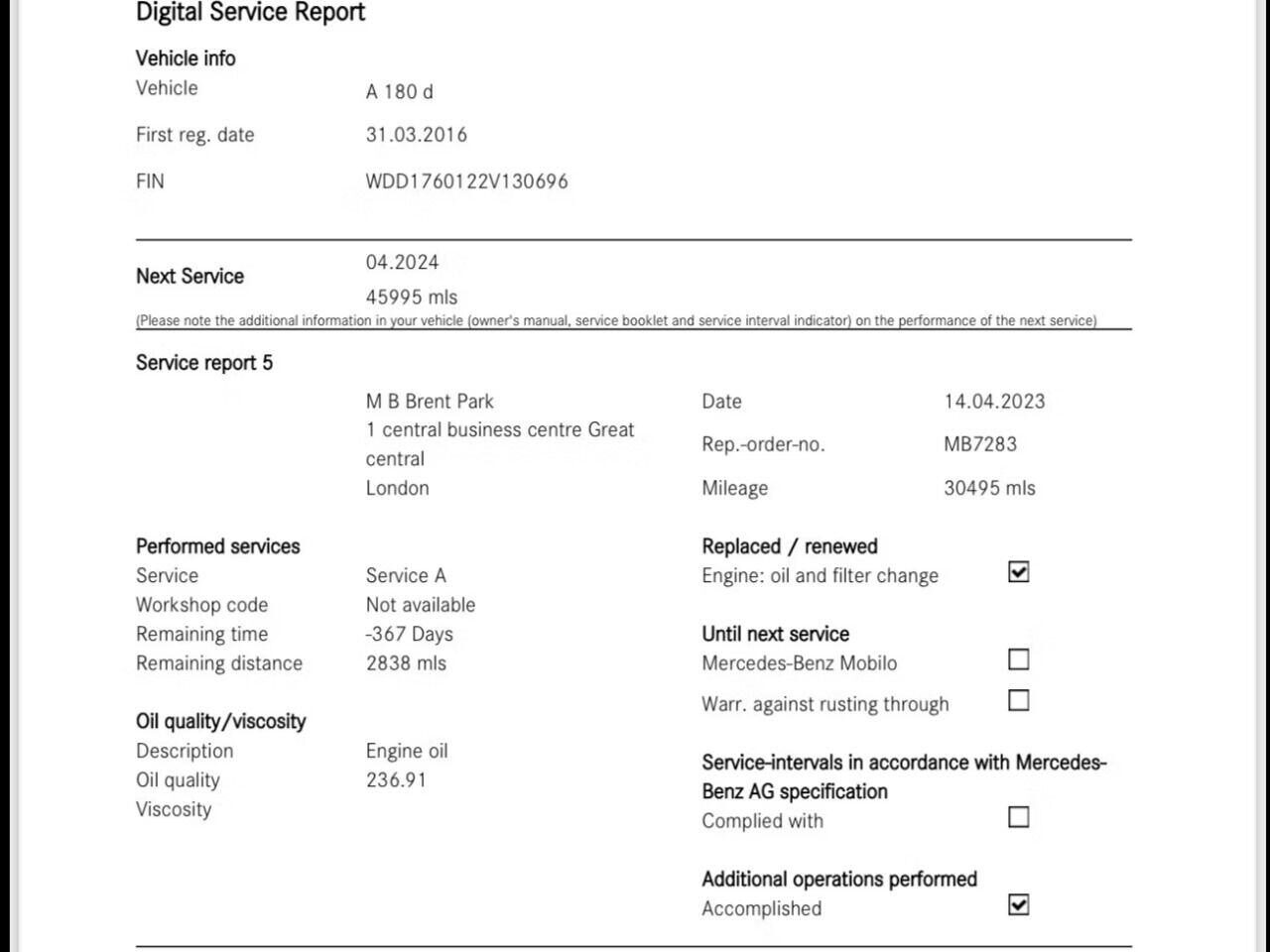Select the Service A value

[406, 576]
